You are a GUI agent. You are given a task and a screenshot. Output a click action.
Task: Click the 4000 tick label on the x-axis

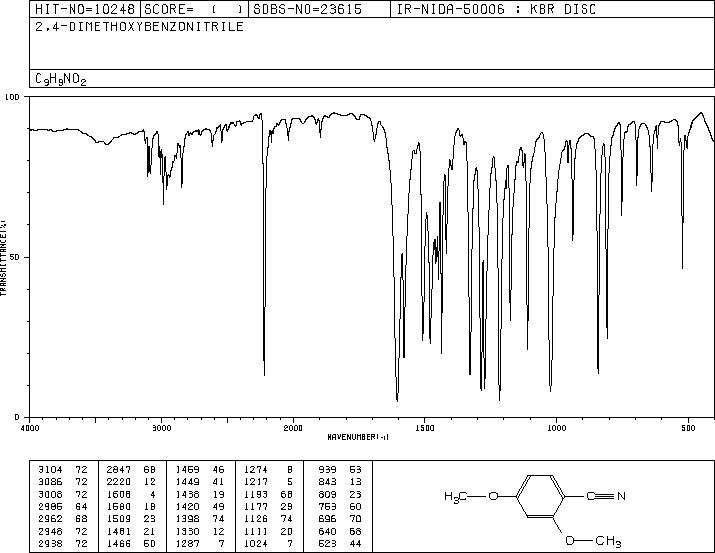[30, 428]
